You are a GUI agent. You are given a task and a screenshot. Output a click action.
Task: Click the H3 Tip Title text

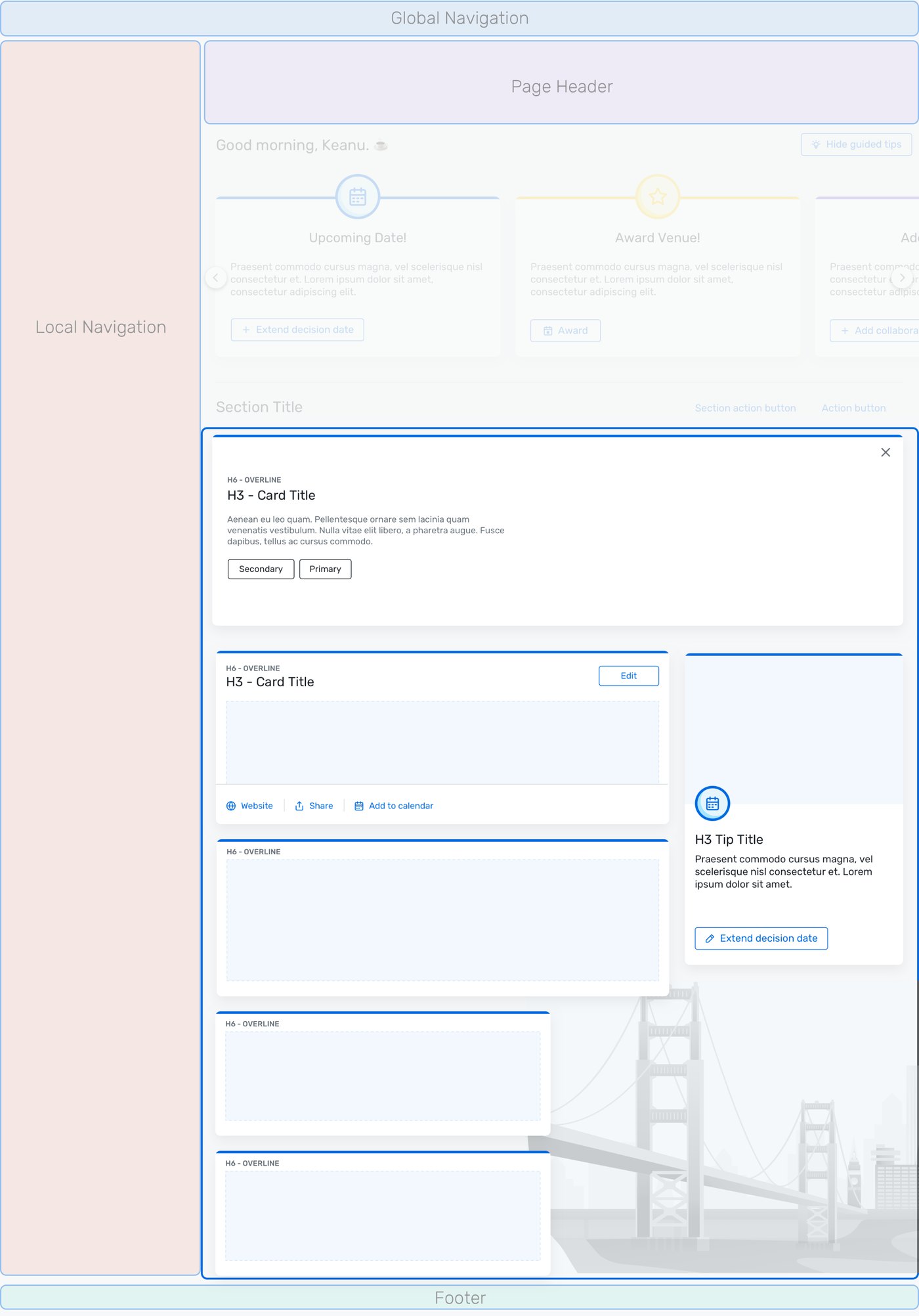point(729,839)
